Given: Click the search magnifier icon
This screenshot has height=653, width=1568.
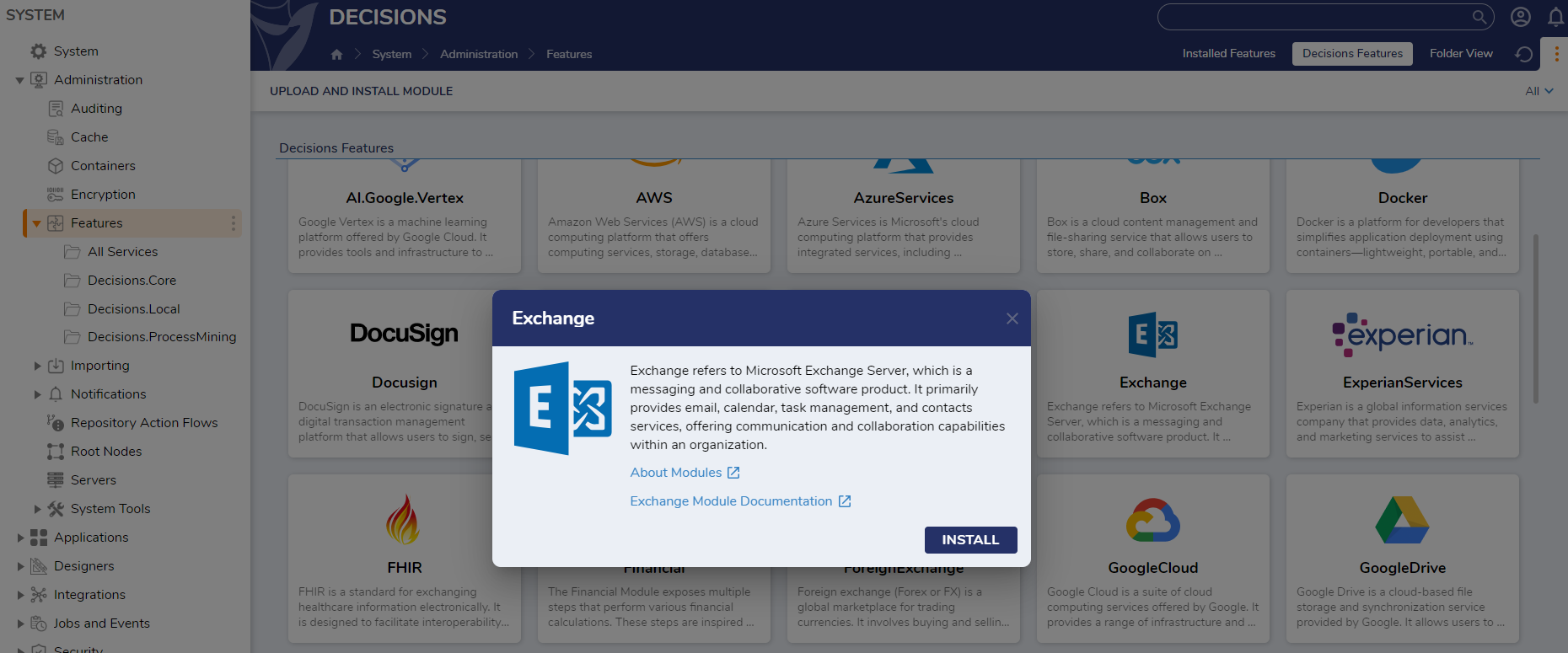Looking at the screenshot, I should click(1479, 17).
